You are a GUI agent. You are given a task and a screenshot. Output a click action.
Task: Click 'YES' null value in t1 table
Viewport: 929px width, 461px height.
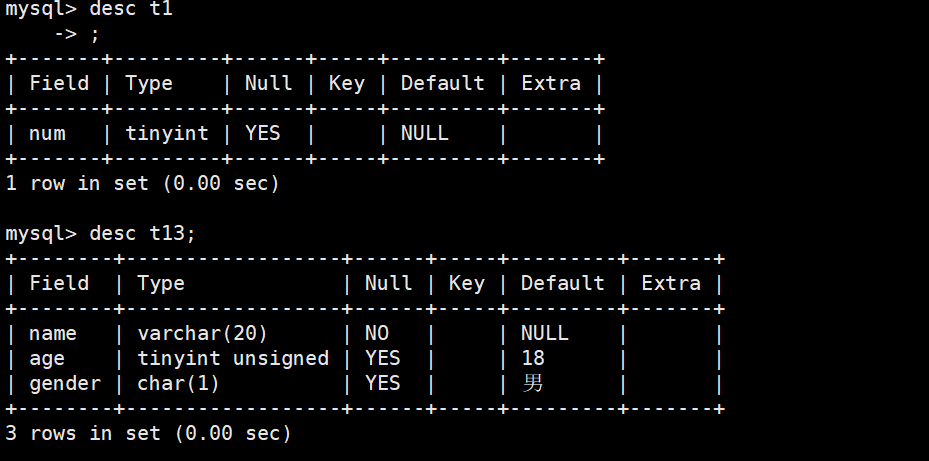[262, 133]
